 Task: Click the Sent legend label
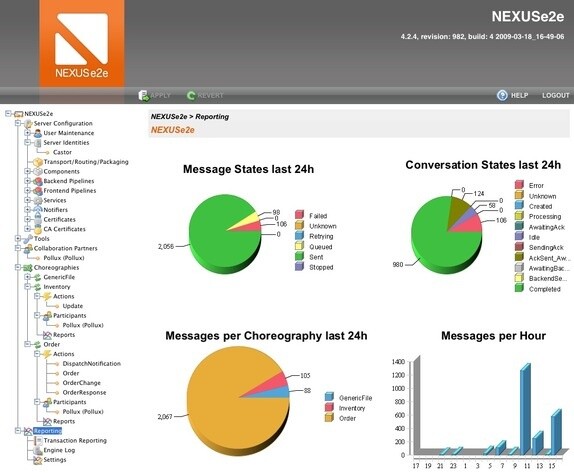pyautogui.click(x=316, y=257)
